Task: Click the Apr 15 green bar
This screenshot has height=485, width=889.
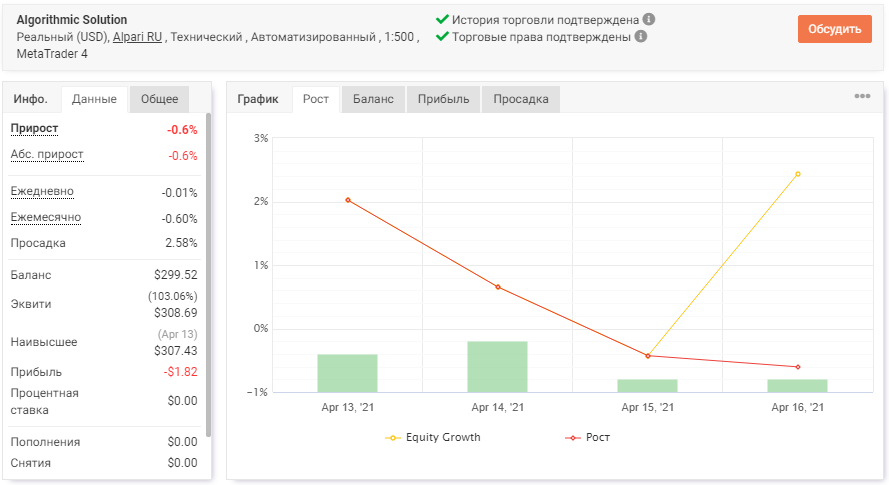Action: point(647,386)
